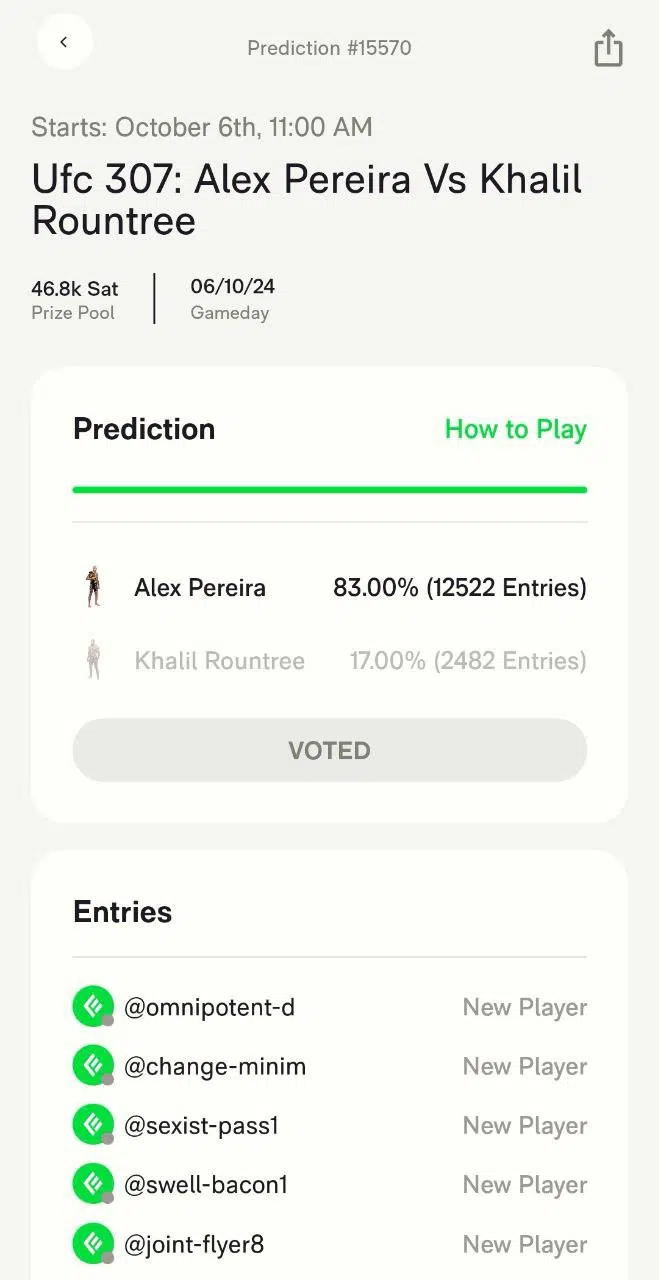Tap the Ufc 307 event title

pos(306,199)
